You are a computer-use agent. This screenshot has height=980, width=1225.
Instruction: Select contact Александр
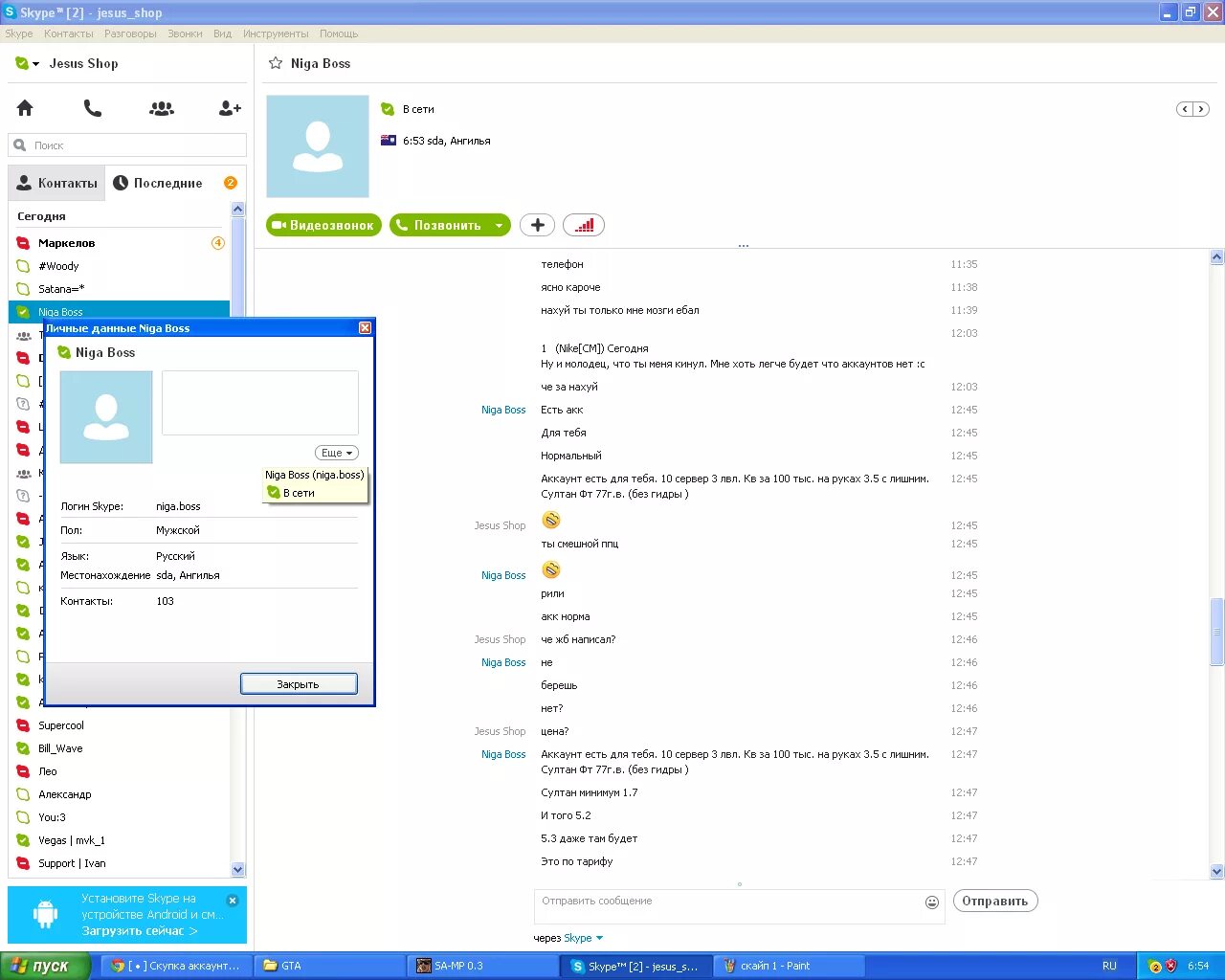coord(120,794)
